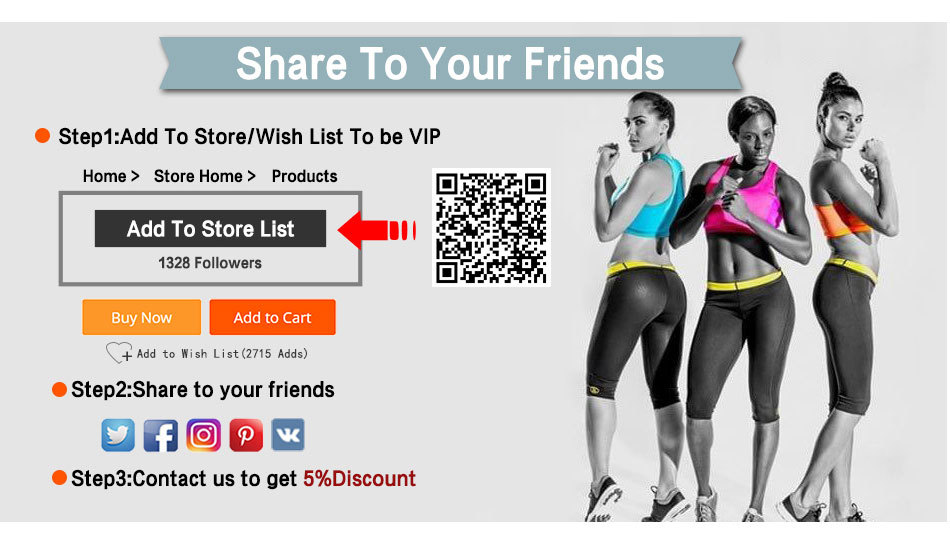Click Add To Store List button
Screen dimensions: 950x540
click(210, 228)
